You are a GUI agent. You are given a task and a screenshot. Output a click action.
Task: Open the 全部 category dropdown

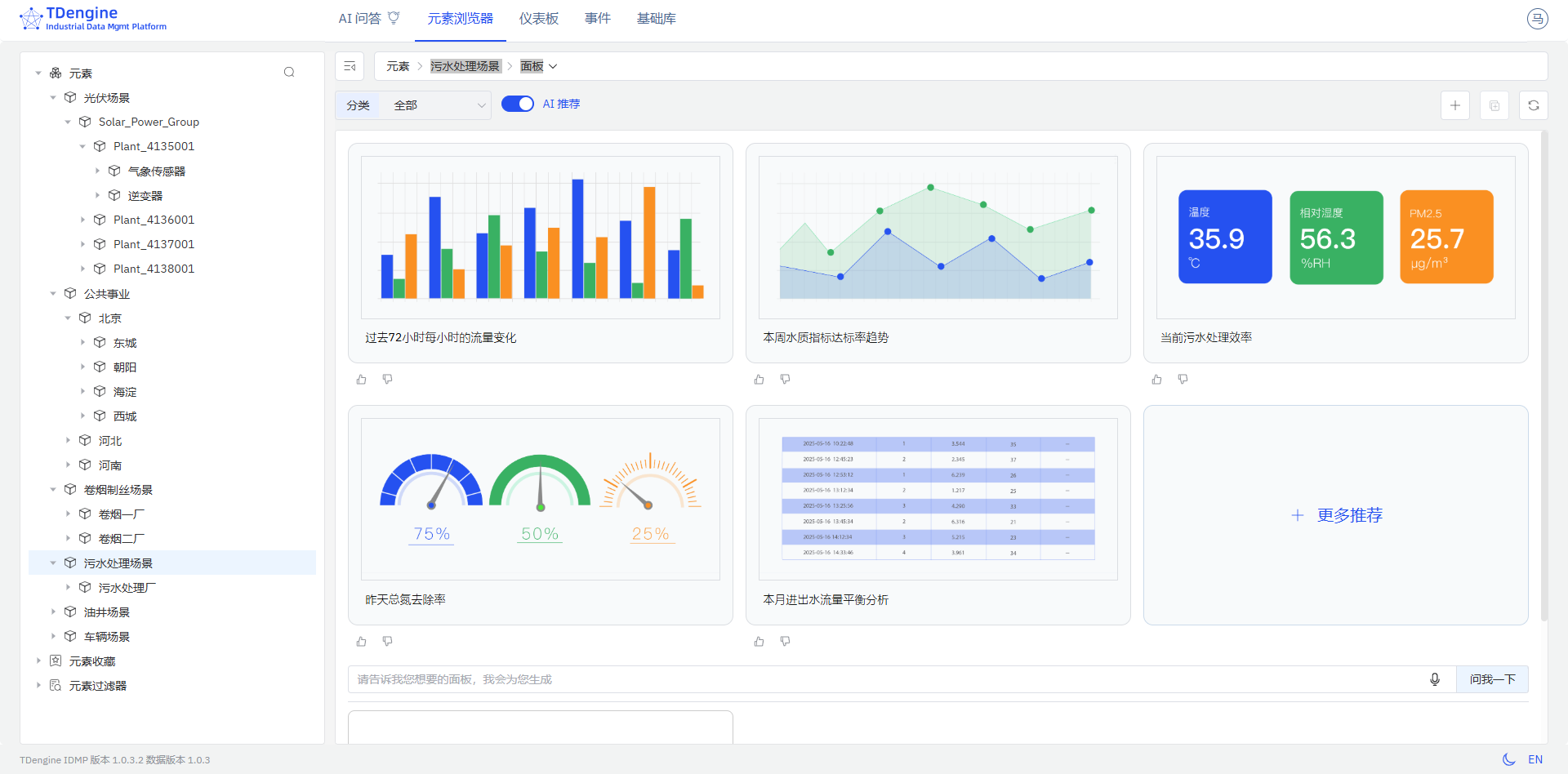tap(439, 105)
